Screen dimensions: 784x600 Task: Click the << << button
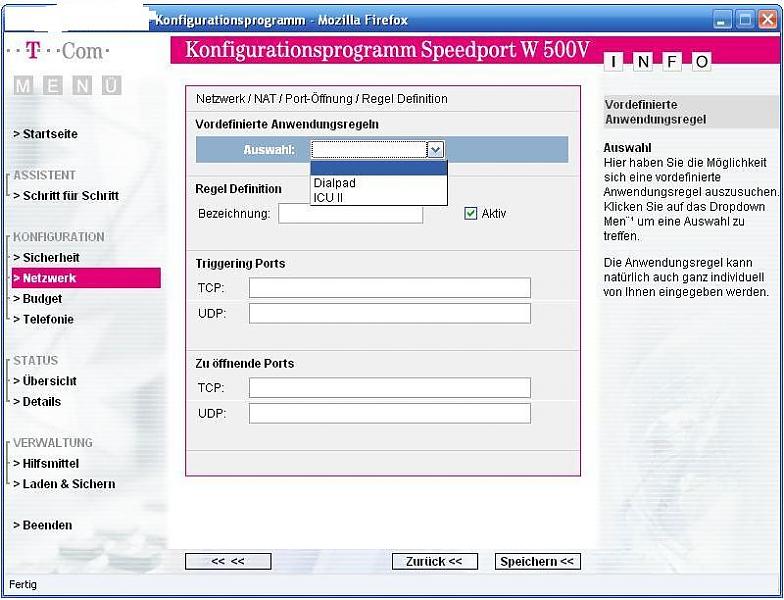(x=228, y=562)
